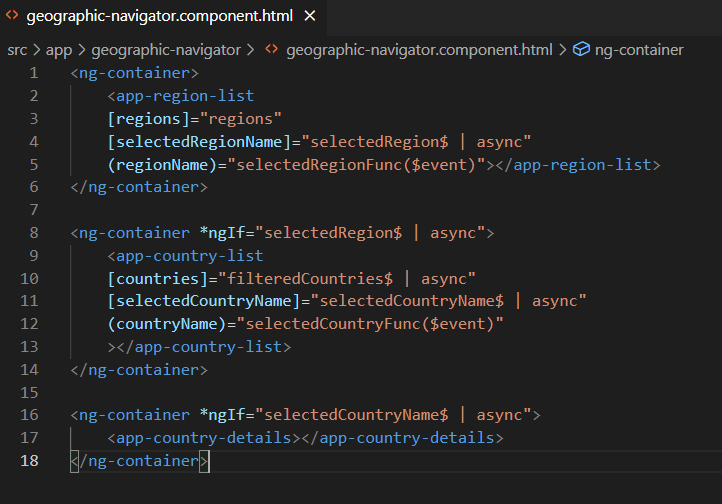The image size is (722, 504).
Task: Open the geographic-navigator.component.html file breadcrumb
Action: pyautogui.click(x=420, y=49)
